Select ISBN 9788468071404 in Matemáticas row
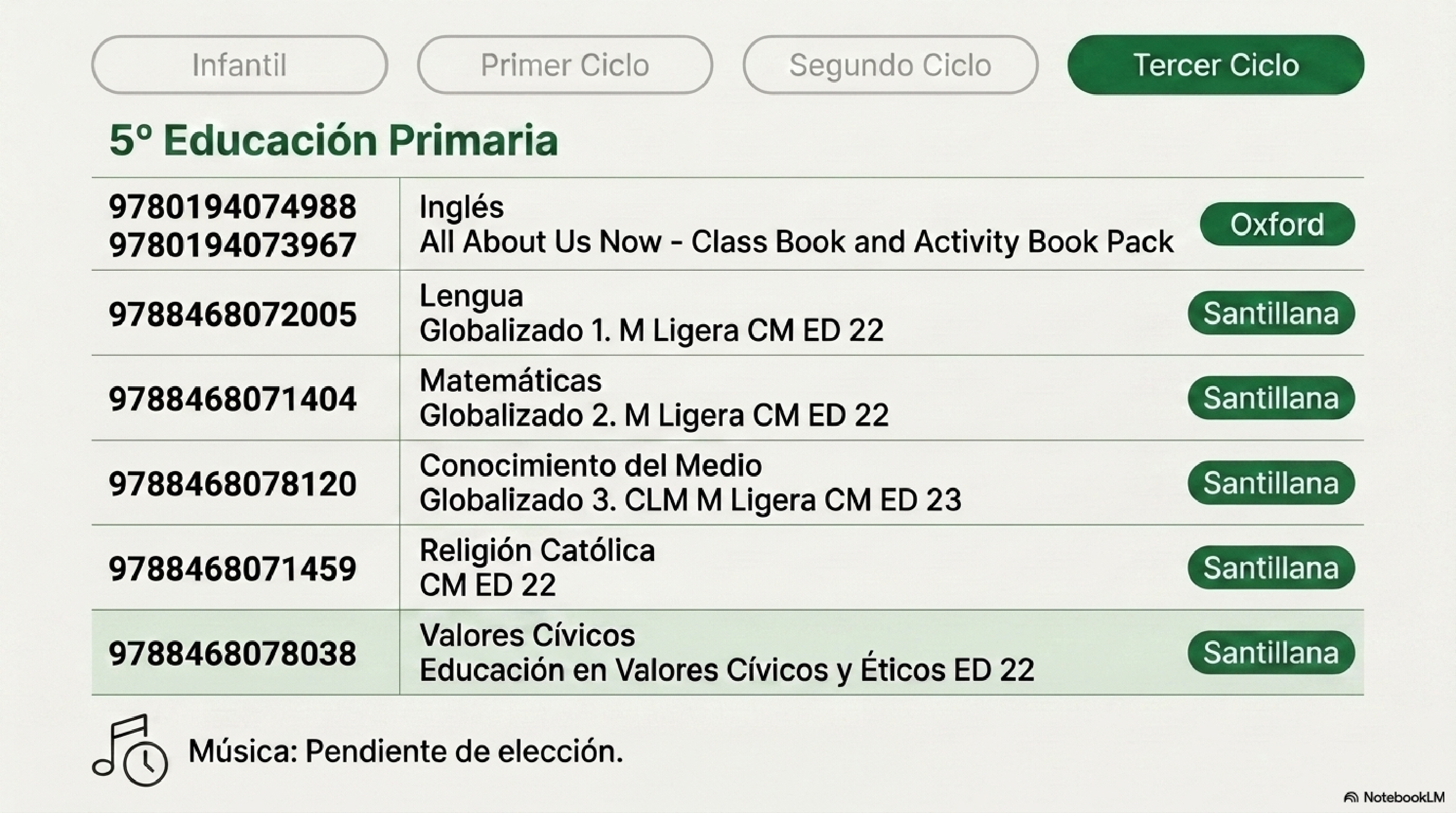Image resolution: width=1456 pixels, height=813 pixels. pos(233,399)
